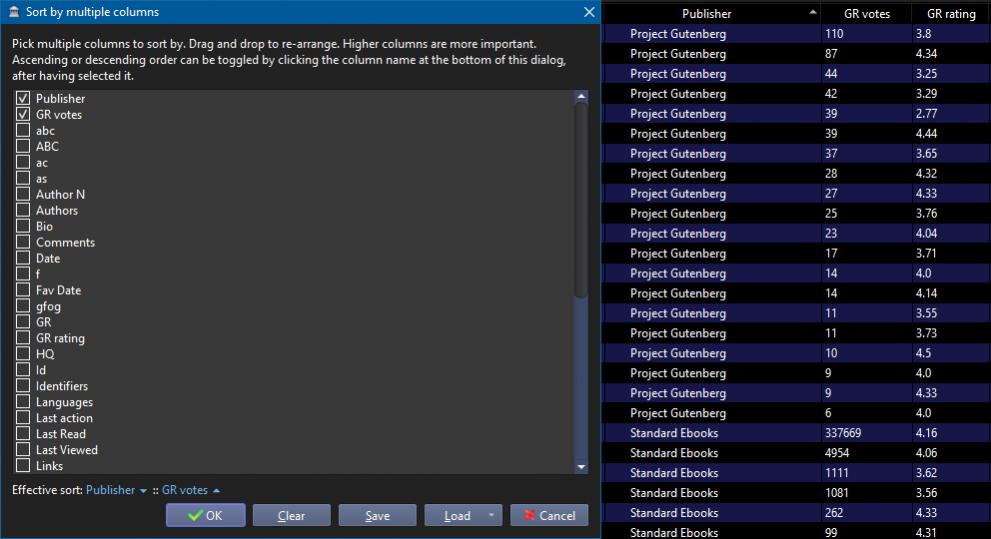Enable the Last Read checkbox
Viewport: 991px width, 539px height.
coord(23,433)
